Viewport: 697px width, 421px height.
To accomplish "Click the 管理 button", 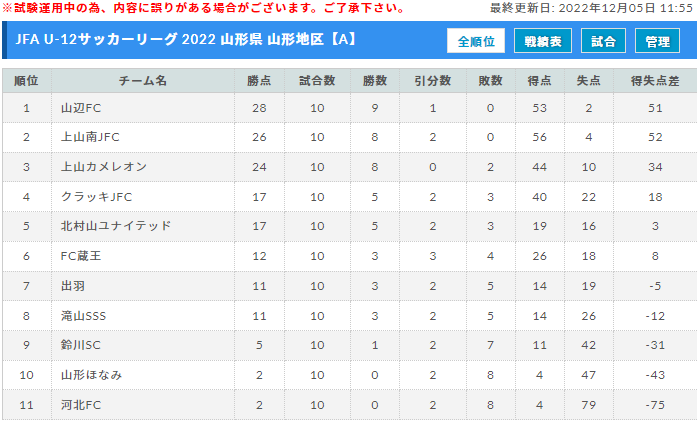I will click(657, 41).
